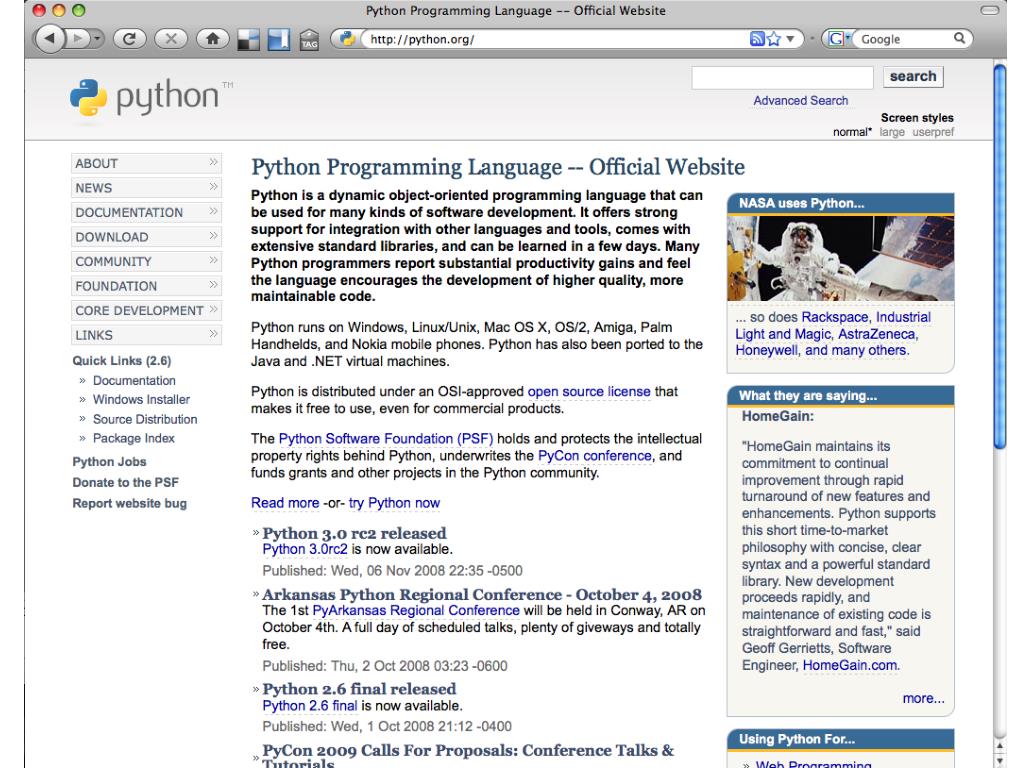The height and width of the screenshot is (768, 1024).
Task: Open the Python Jobs link
Action: 109,462
